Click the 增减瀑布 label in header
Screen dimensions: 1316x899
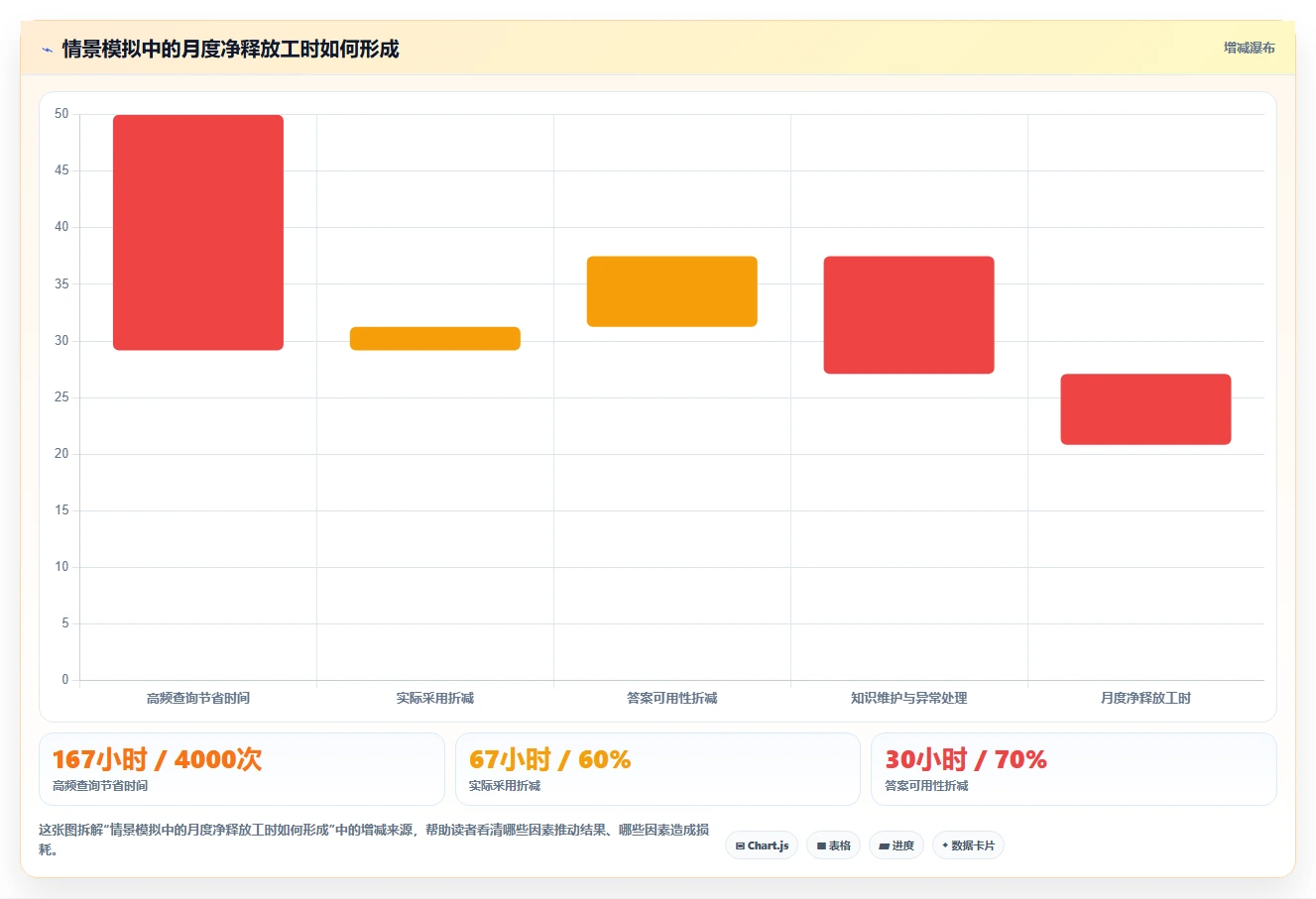click(x=1249, y=48)
